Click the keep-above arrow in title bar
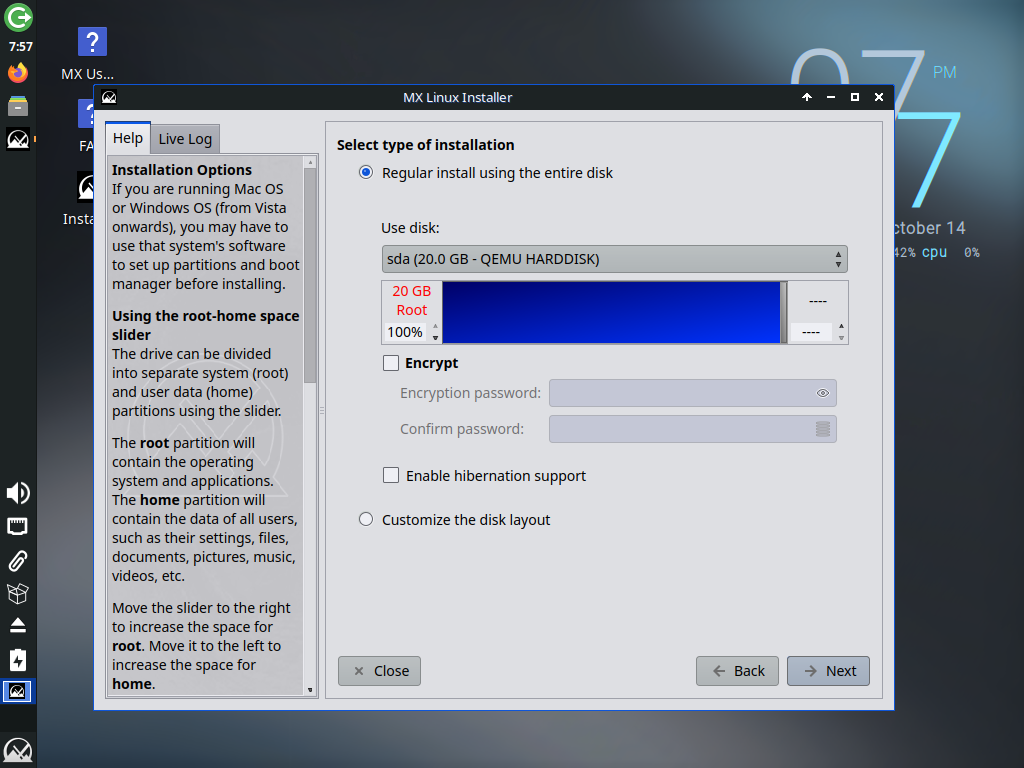 [807, 97]
